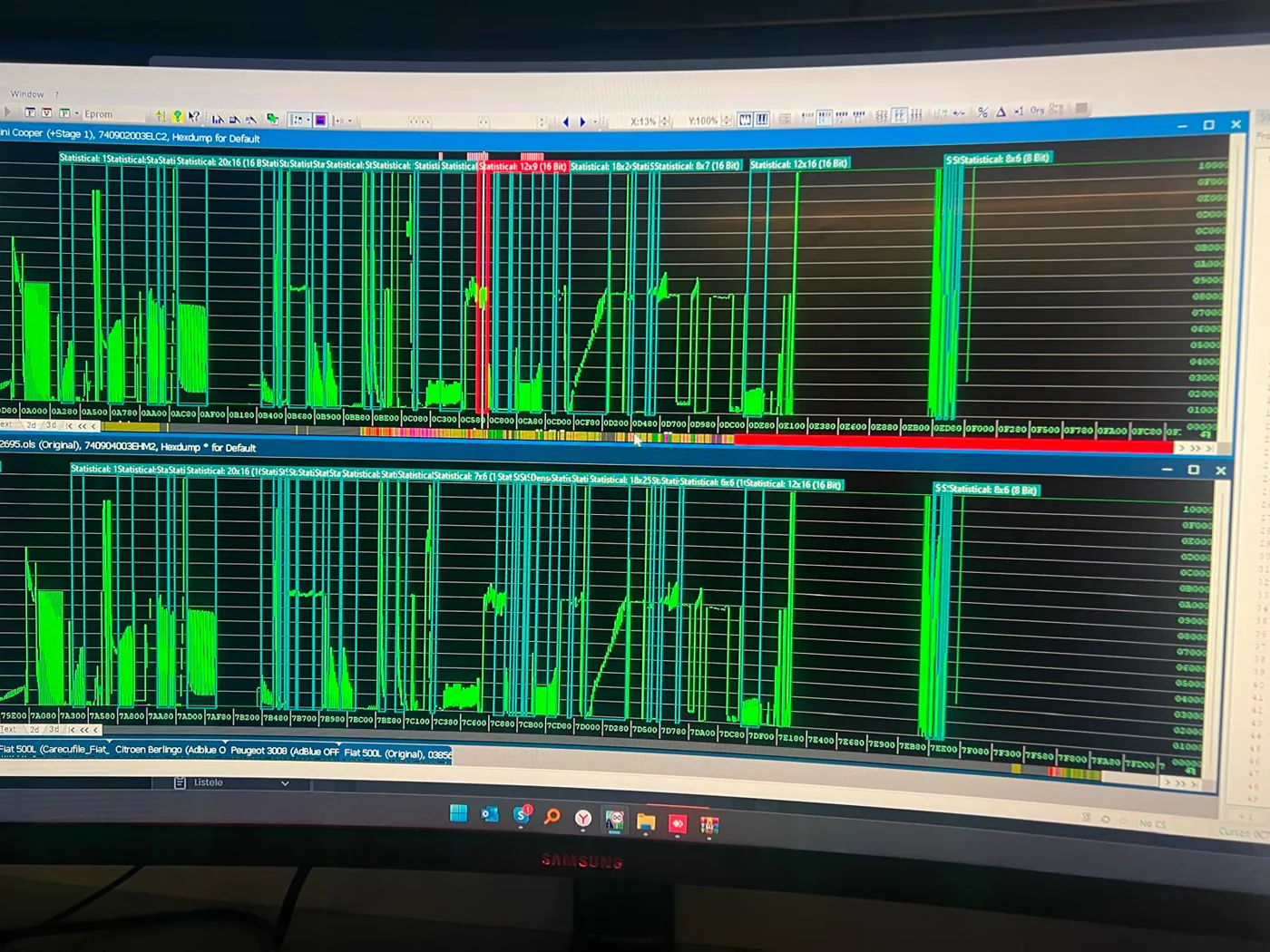Open the dropdown arrow beside the P icon
The width and height of the screenshot is (1270, 952).
[76, 114]
